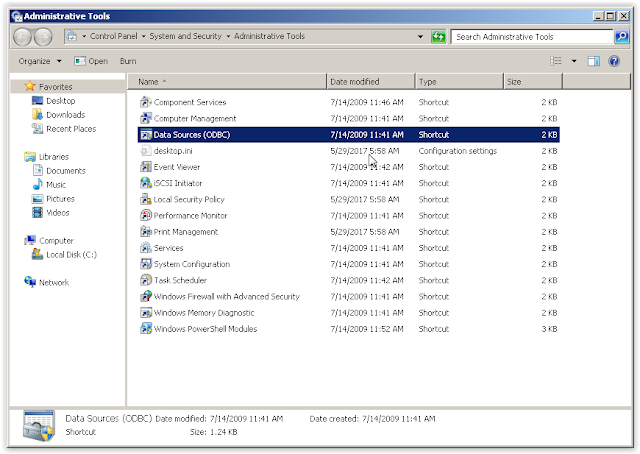Select the Task Scheduler icon
This screenshot has width=640, height=454.
146,280
